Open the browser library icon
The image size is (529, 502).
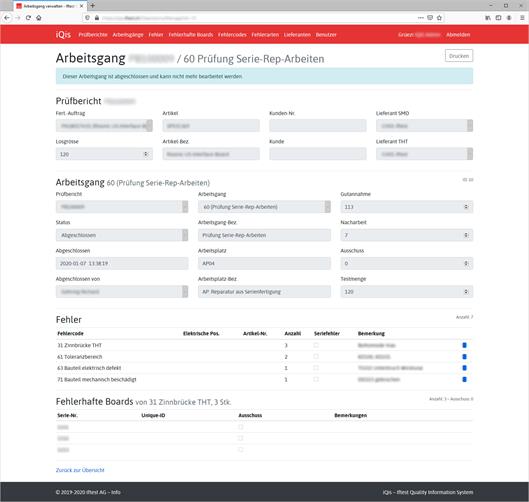click(x=488, y=18)
